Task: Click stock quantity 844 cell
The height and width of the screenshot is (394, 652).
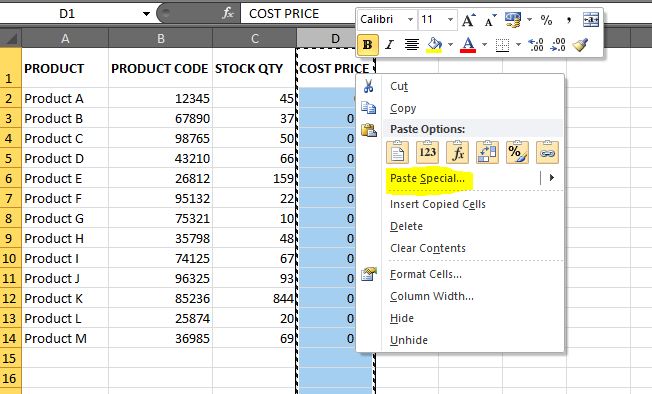Action: 254,298
